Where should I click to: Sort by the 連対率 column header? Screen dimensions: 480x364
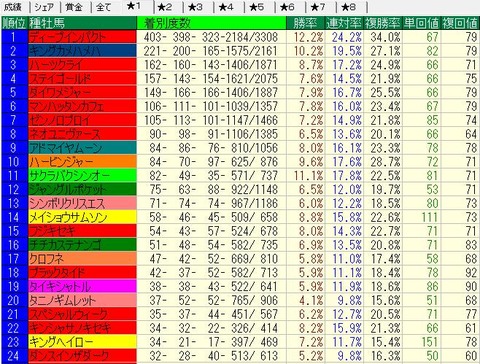344,23
